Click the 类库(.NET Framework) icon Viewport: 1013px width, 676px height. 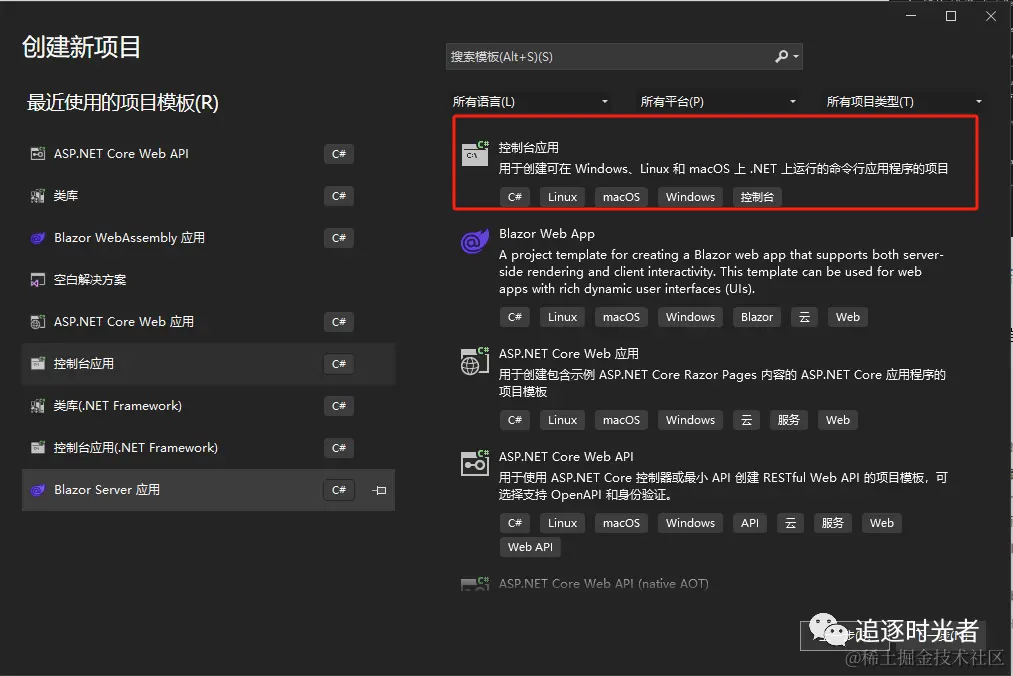(38, 406)
